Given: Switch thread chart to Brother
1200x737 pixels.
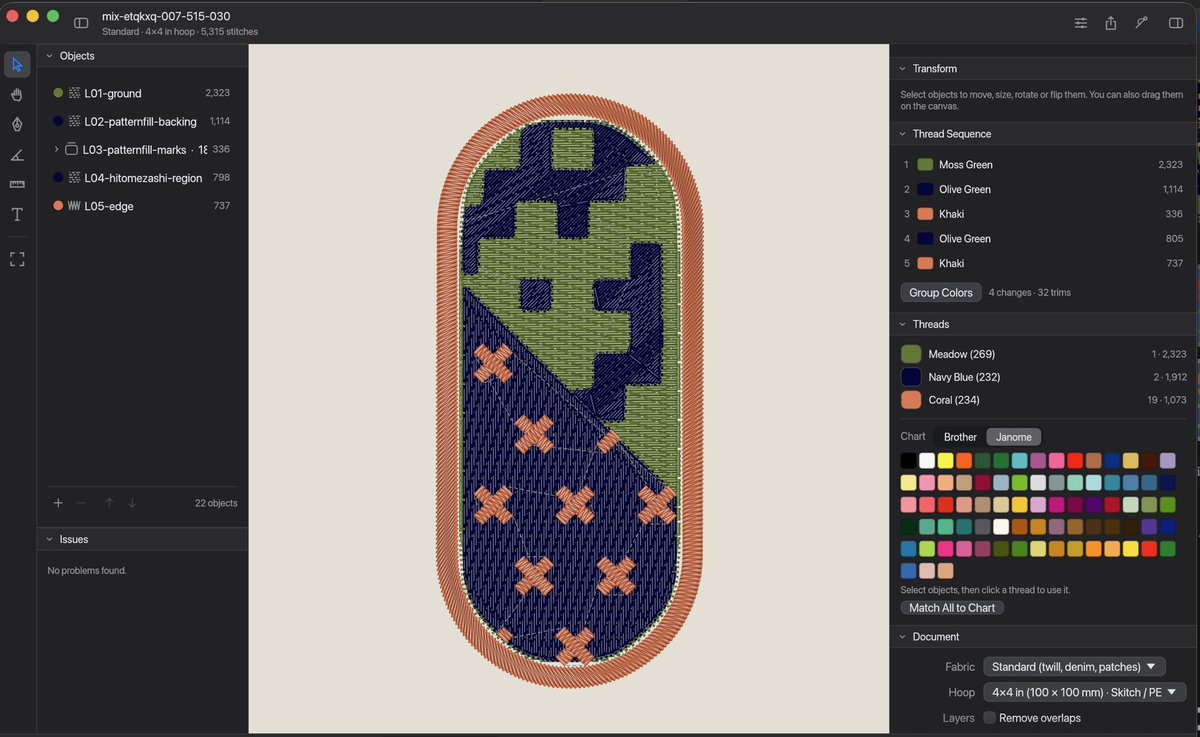Looking at the screenshot, I should (960, 437).
